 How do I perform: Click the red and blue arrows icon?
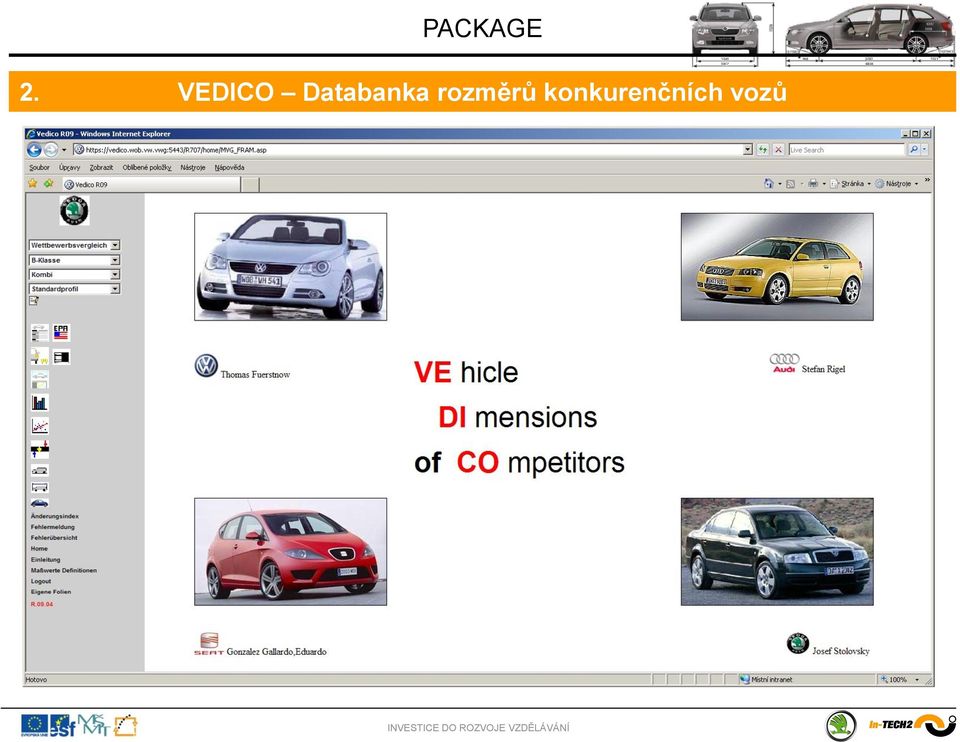(39, 449)
